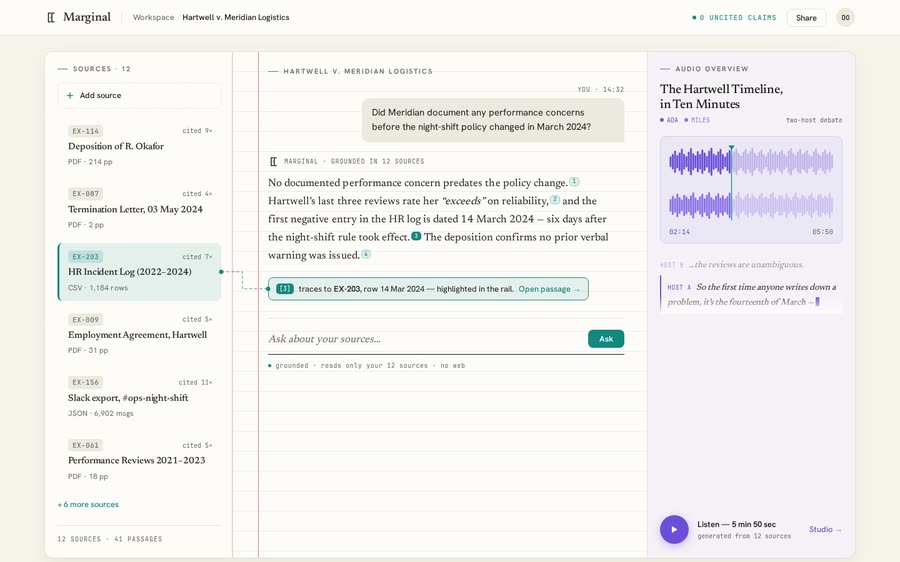Viewport: 900px width, 562px height.
Task: Seek within the bottom audio waveform
Action: (751, 205)
